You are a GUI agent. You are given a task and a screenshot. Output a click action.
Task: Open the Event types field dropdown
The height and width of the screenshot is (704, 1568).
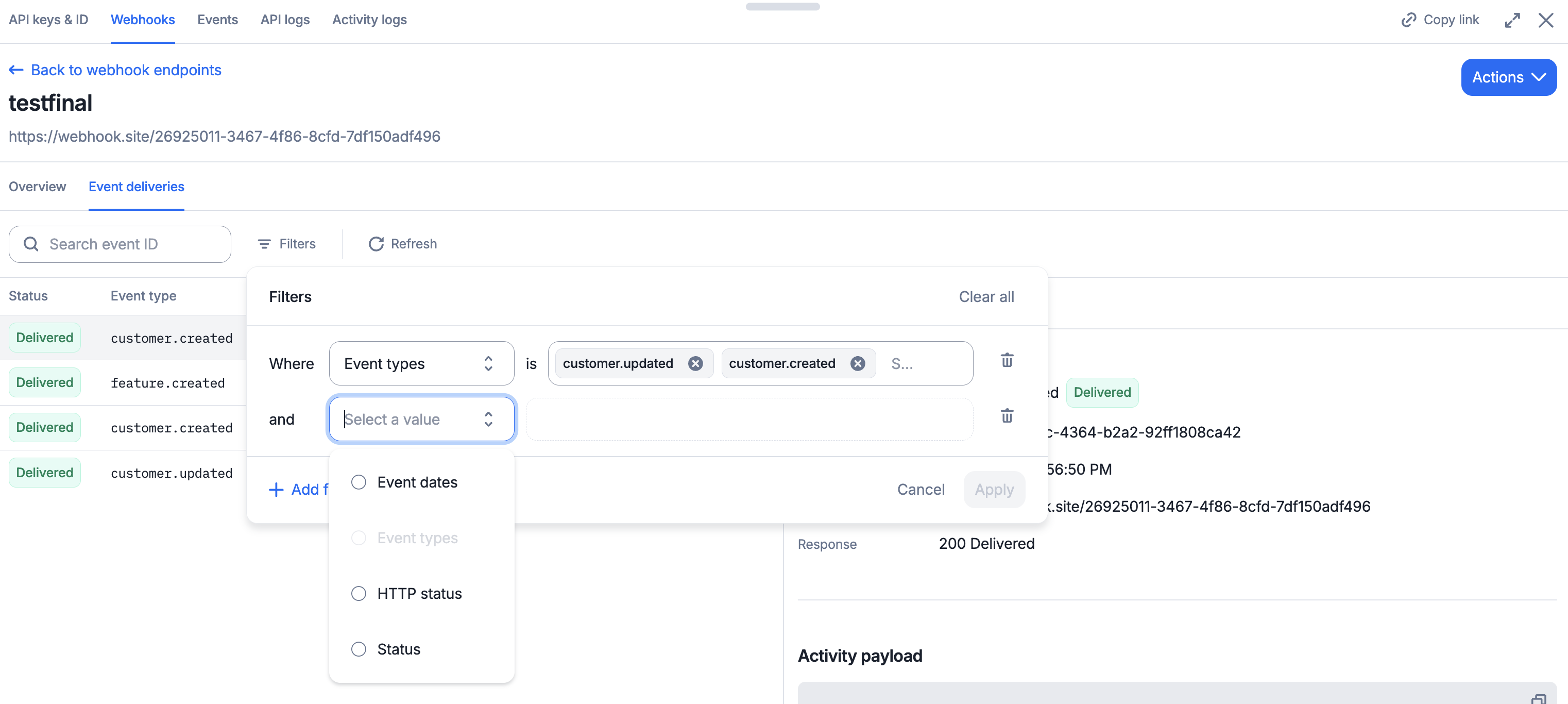click(x=421, y=363)
